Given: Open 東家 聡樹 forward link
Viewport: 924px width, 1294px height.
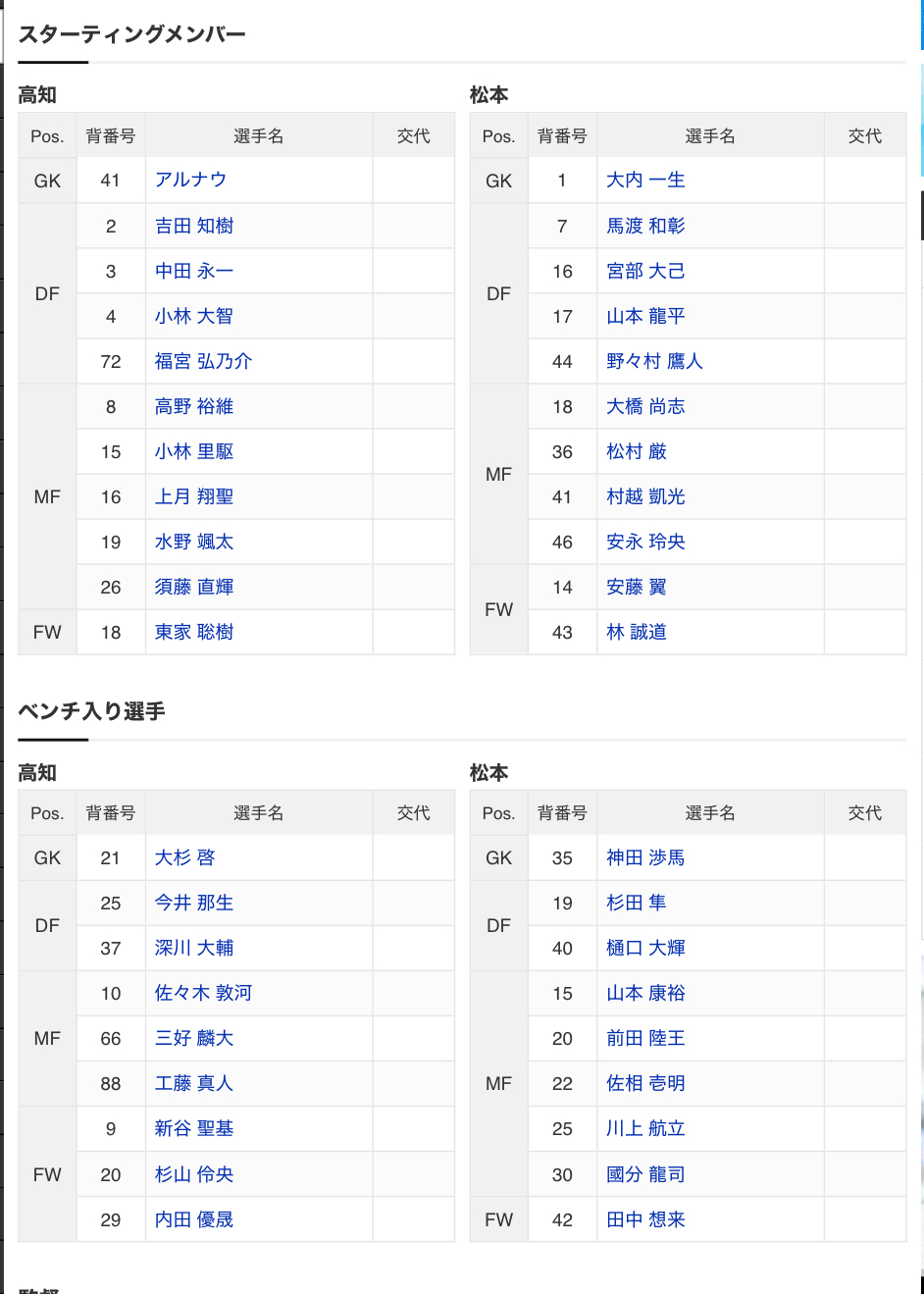Looking at the screenshot, I should [x=194, y=632].
